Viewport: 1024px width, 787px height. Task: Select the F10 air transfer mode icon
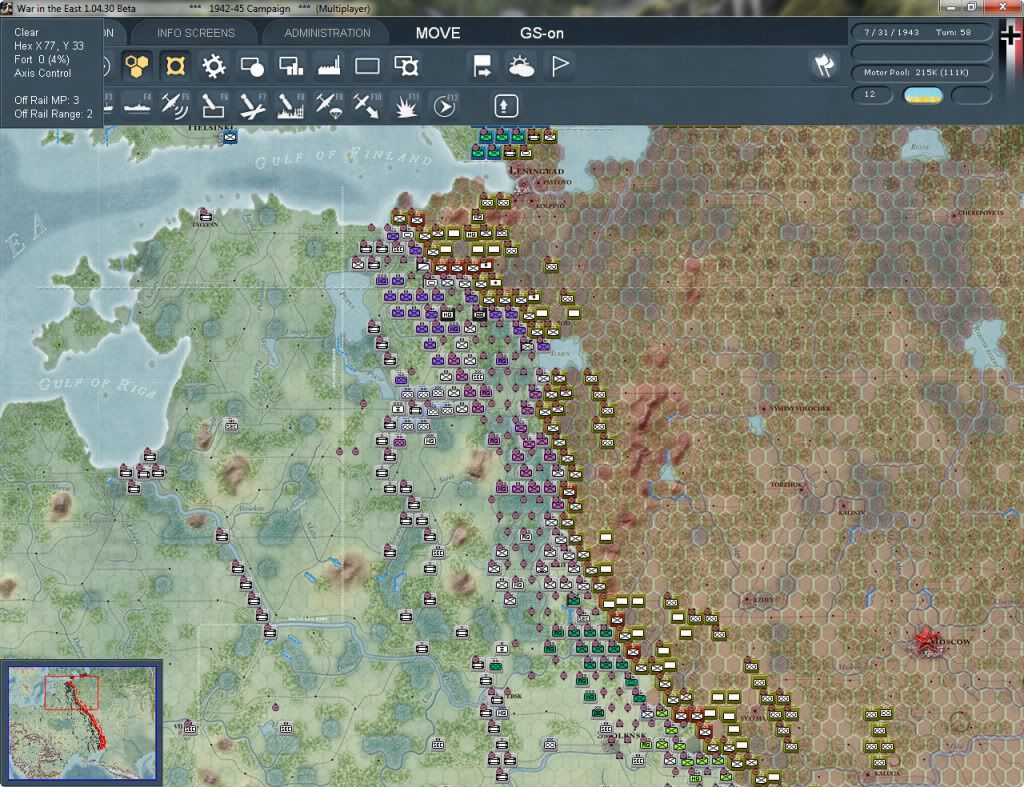pos(367,106)
